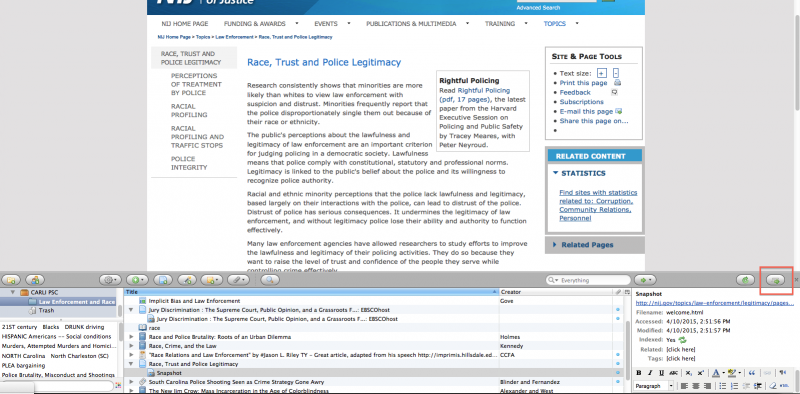Open the Rightful Policing pdf link
This screenshot has width=800, height=394.
click(474, 95)
